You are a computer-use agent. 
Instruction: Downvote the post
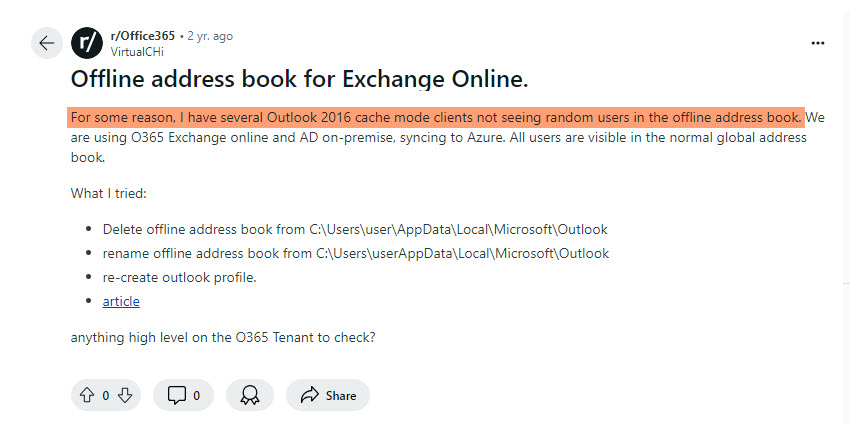click(x=125, y=395)
